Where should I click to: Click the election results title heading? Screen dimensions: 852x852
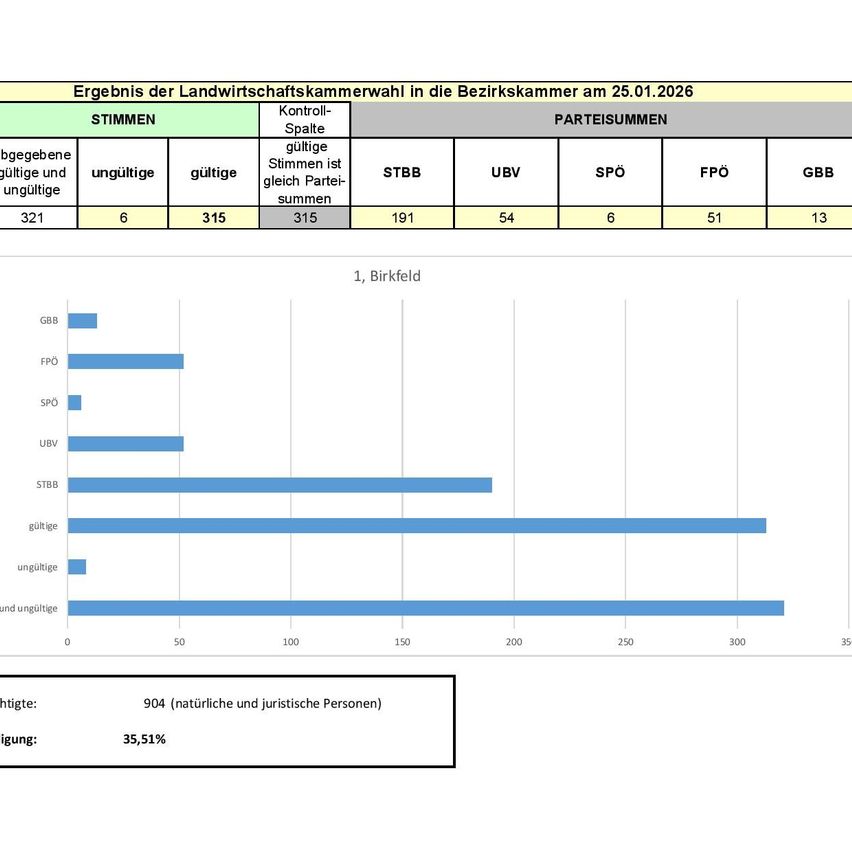(x=383, y=91)
